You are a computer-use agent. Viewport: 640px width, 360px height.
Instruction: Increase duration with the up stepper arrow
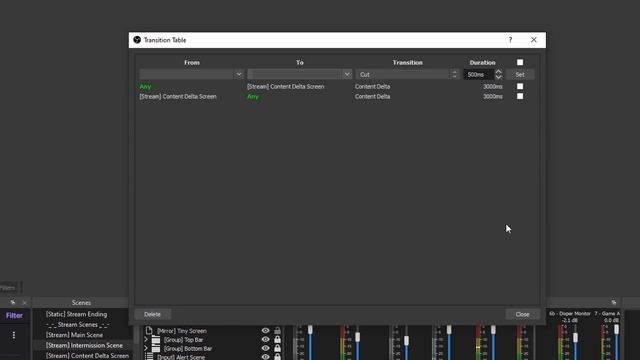click(x=498, y=71)
